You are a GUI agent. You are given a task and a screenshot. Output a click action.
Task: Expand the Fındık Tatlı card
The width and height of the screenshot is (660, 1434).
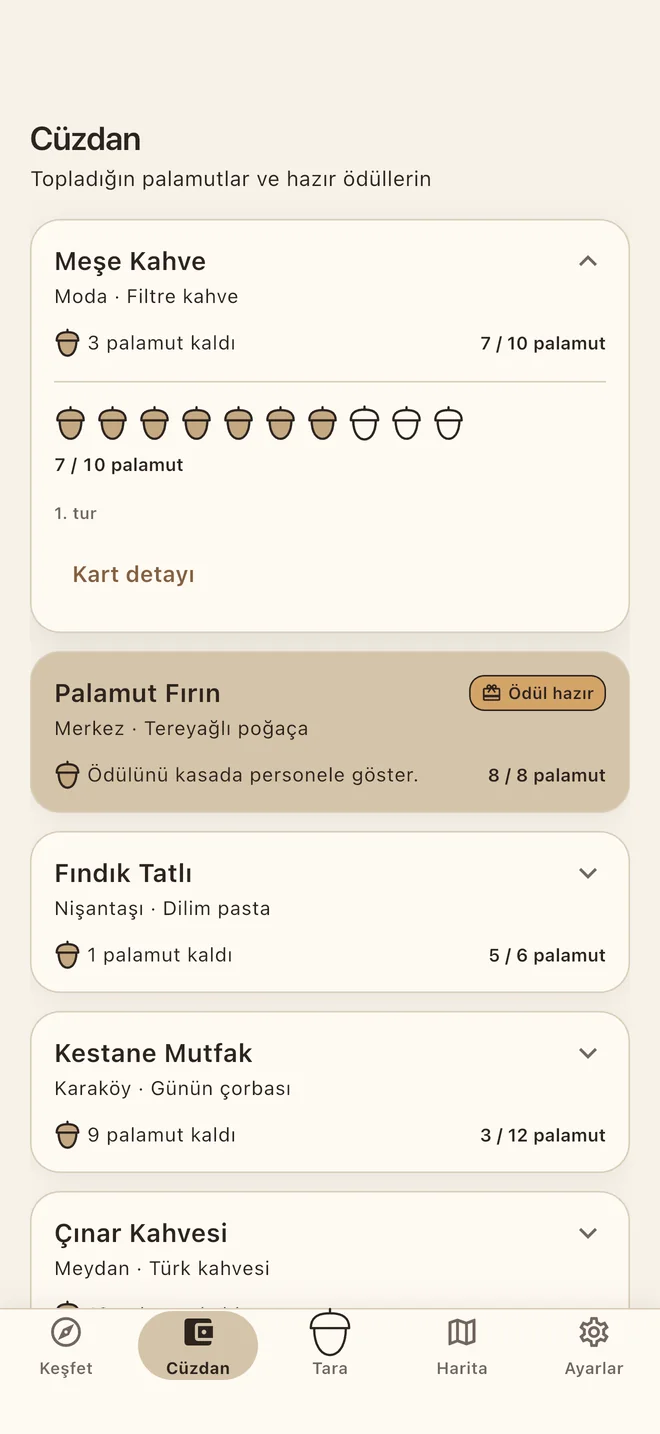(x=588, y=873)
